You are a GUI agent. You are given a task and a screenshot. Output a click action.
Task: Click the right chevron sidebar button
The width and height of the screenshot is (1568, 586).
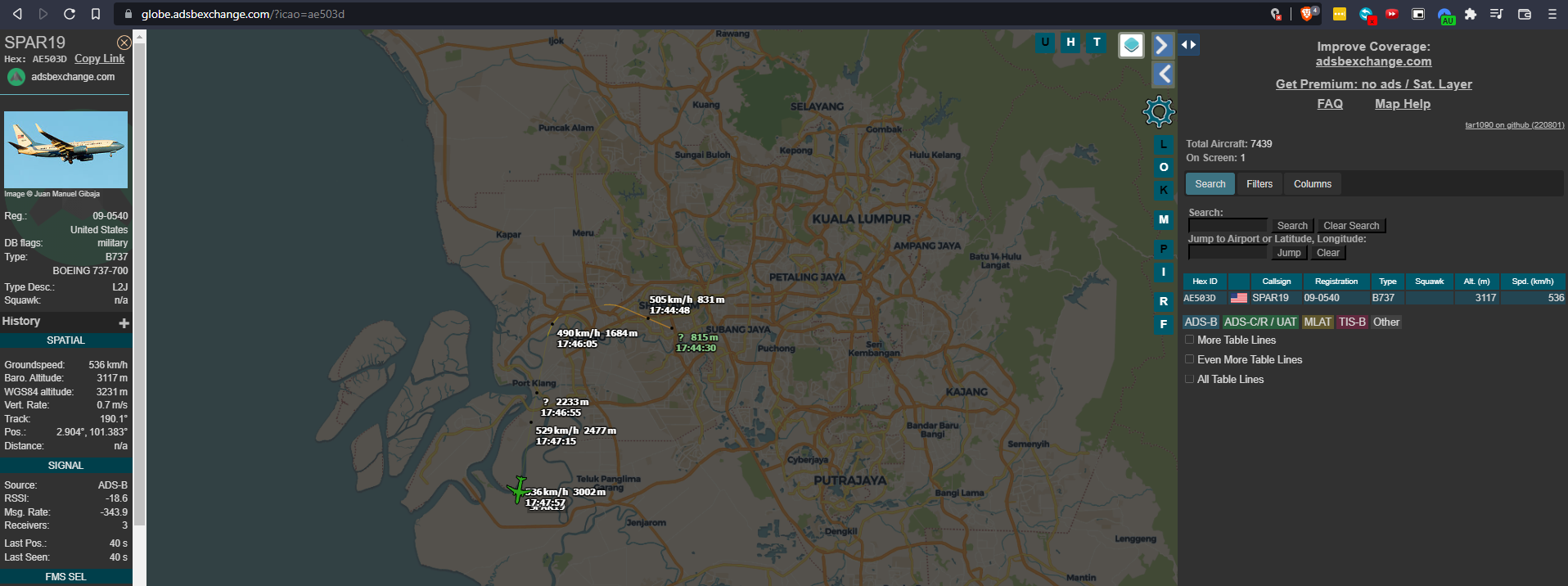click(1163, 45)
